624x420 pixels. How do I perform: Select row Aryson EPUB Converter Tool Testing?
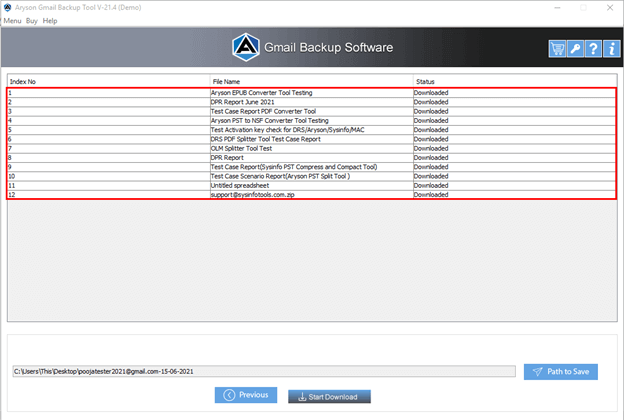312,93
